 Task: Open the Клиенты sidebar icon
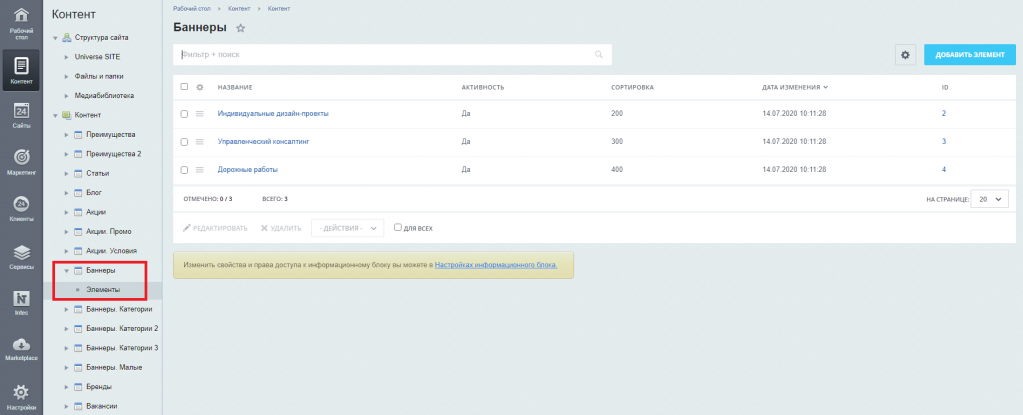[20, 209]
